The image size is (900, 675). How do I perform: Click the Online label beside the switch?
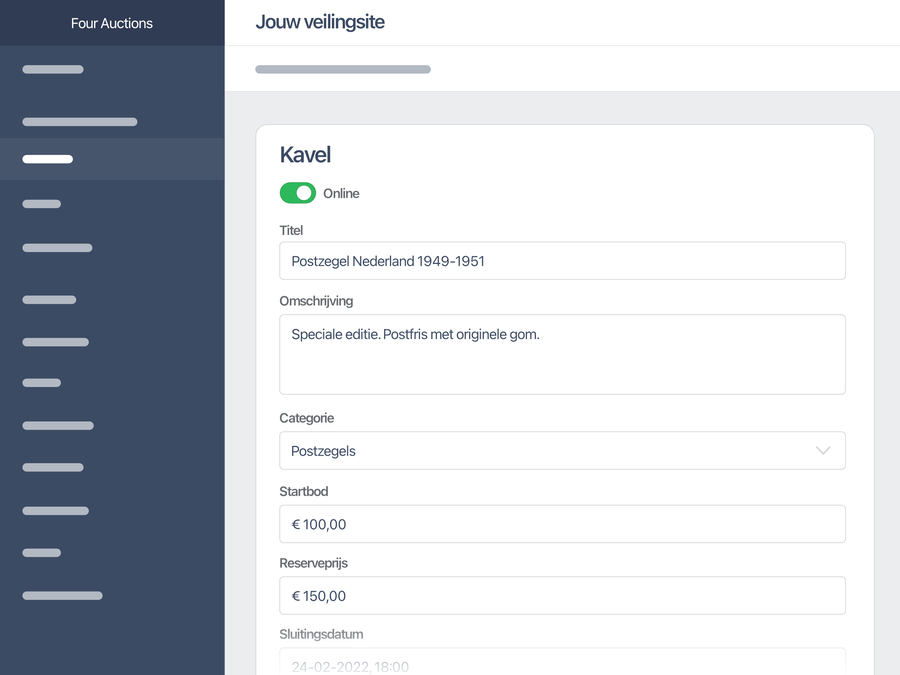coord(341,194)
